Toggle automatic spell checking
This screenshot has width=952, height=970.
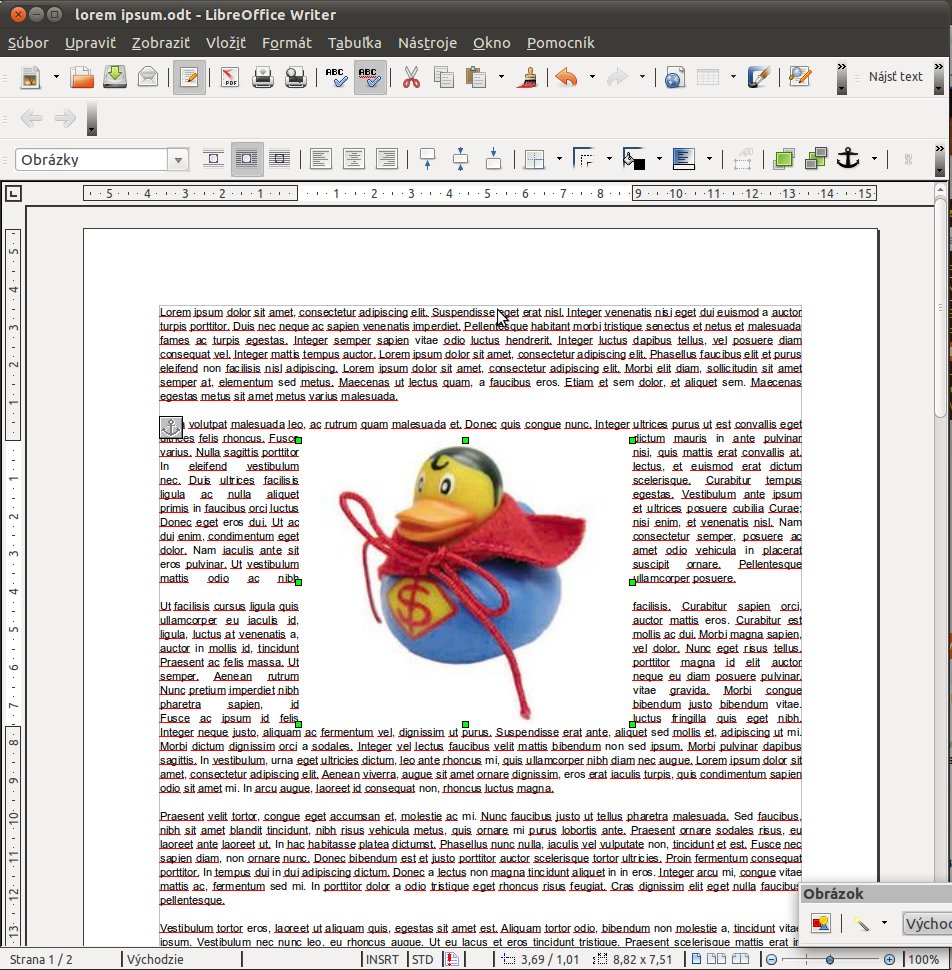[370, 77]
